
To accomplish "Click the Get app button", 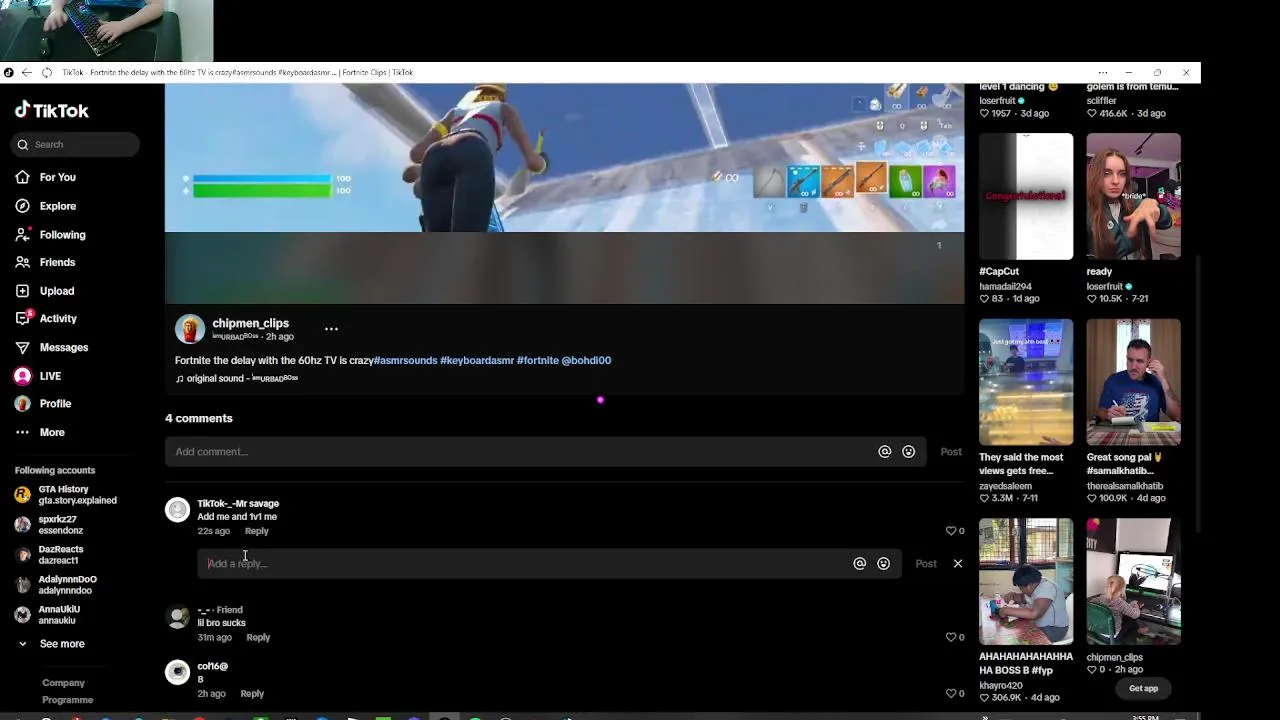I will pyautogui.click(x=1143, y=688).
